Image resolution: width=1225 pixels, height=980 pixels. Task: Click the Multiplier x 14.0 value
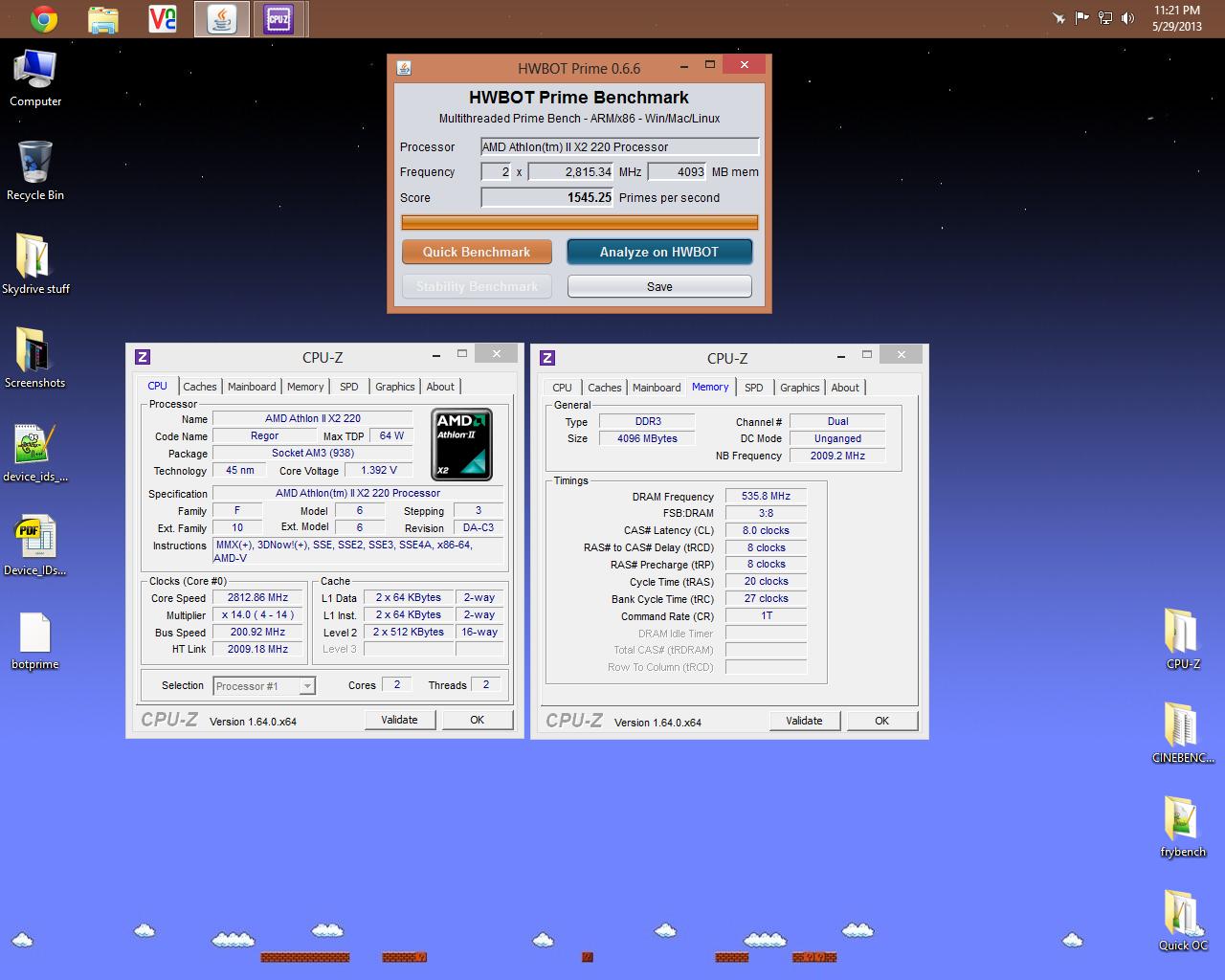[x=257, y=614]
